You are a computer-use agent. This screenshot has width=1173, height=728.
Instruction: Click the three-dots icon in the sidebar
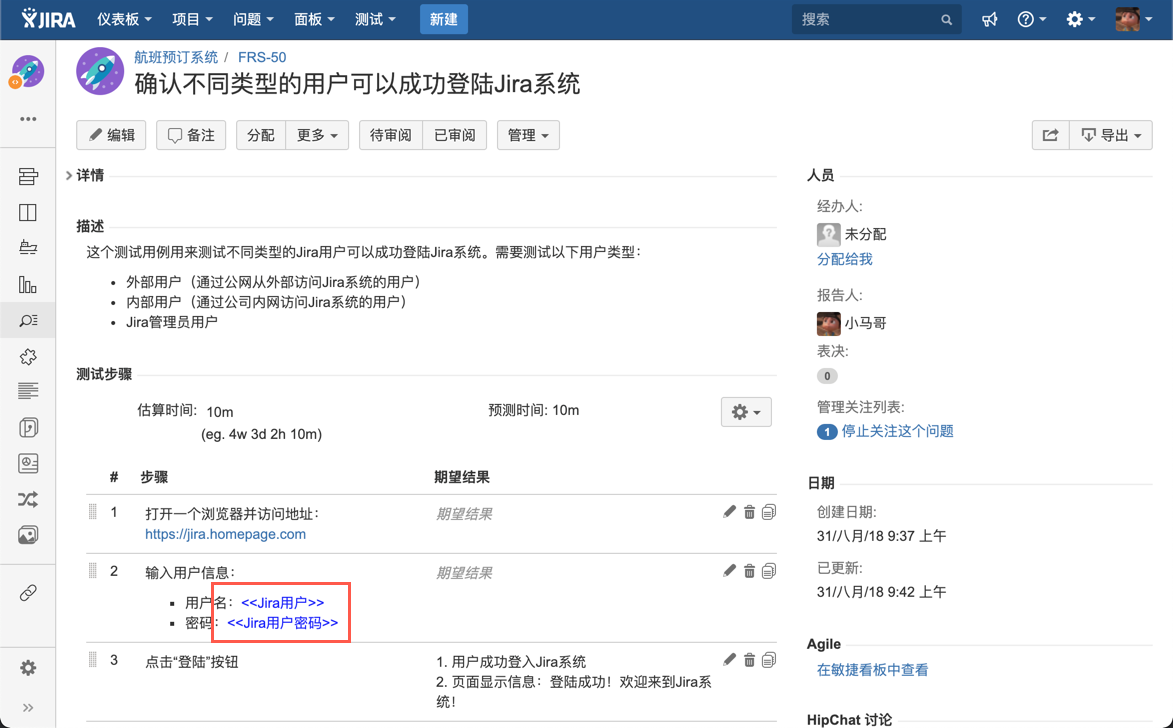[x=28, y=119]
